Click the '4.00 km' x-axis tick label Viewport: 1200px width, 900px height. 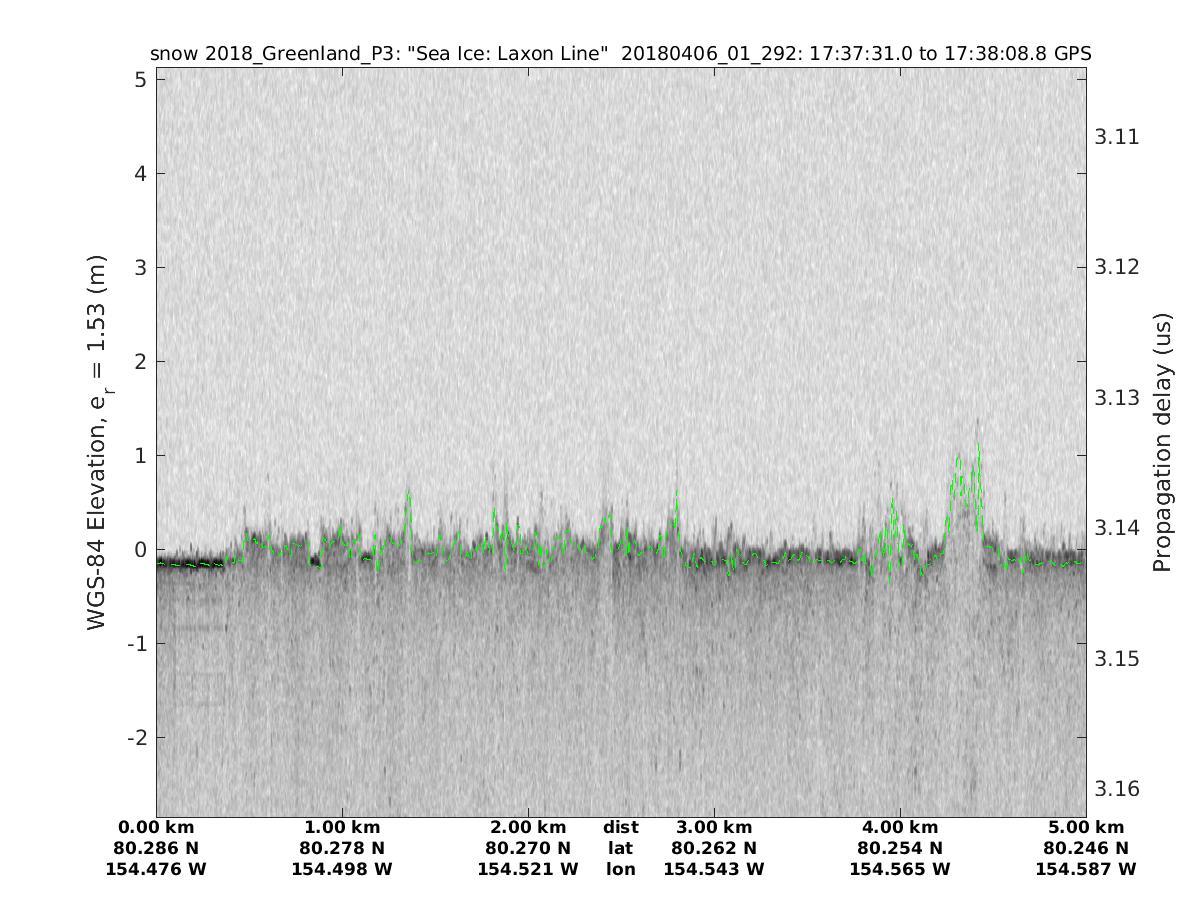pyautogui.click(x=900, y=827)
